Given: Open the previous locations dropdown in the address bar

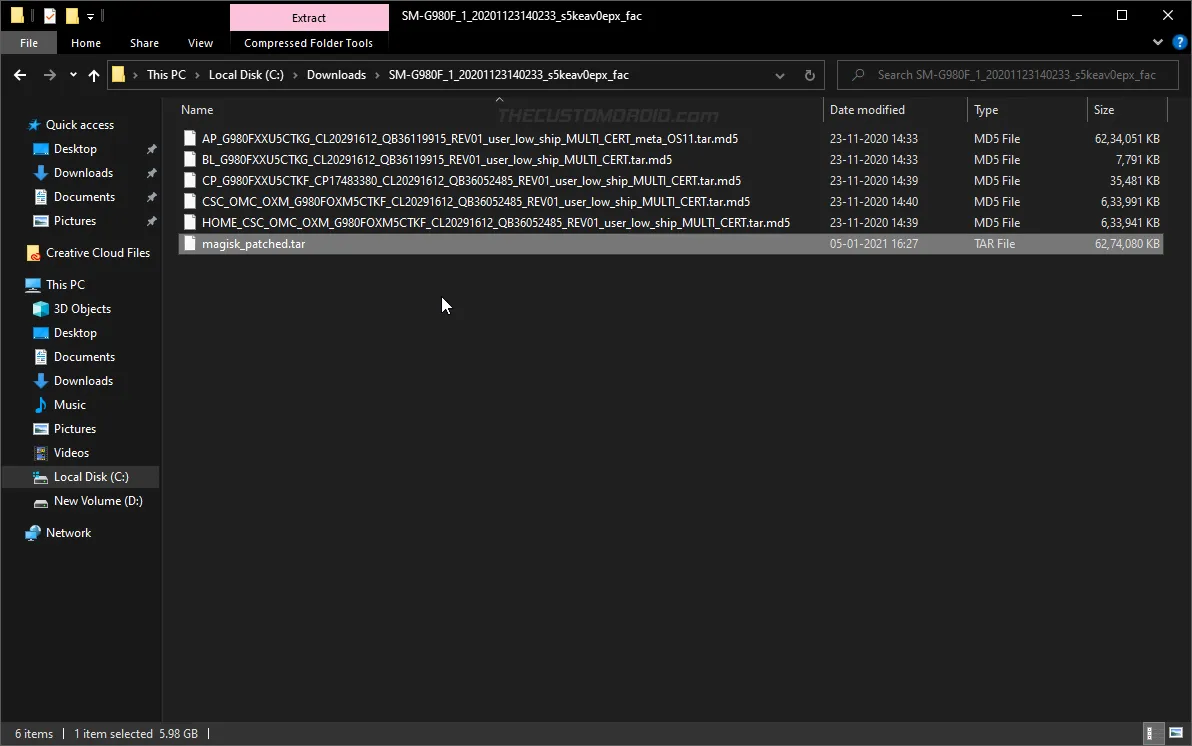Looking at the screenshot, I should tap(779, 75).
